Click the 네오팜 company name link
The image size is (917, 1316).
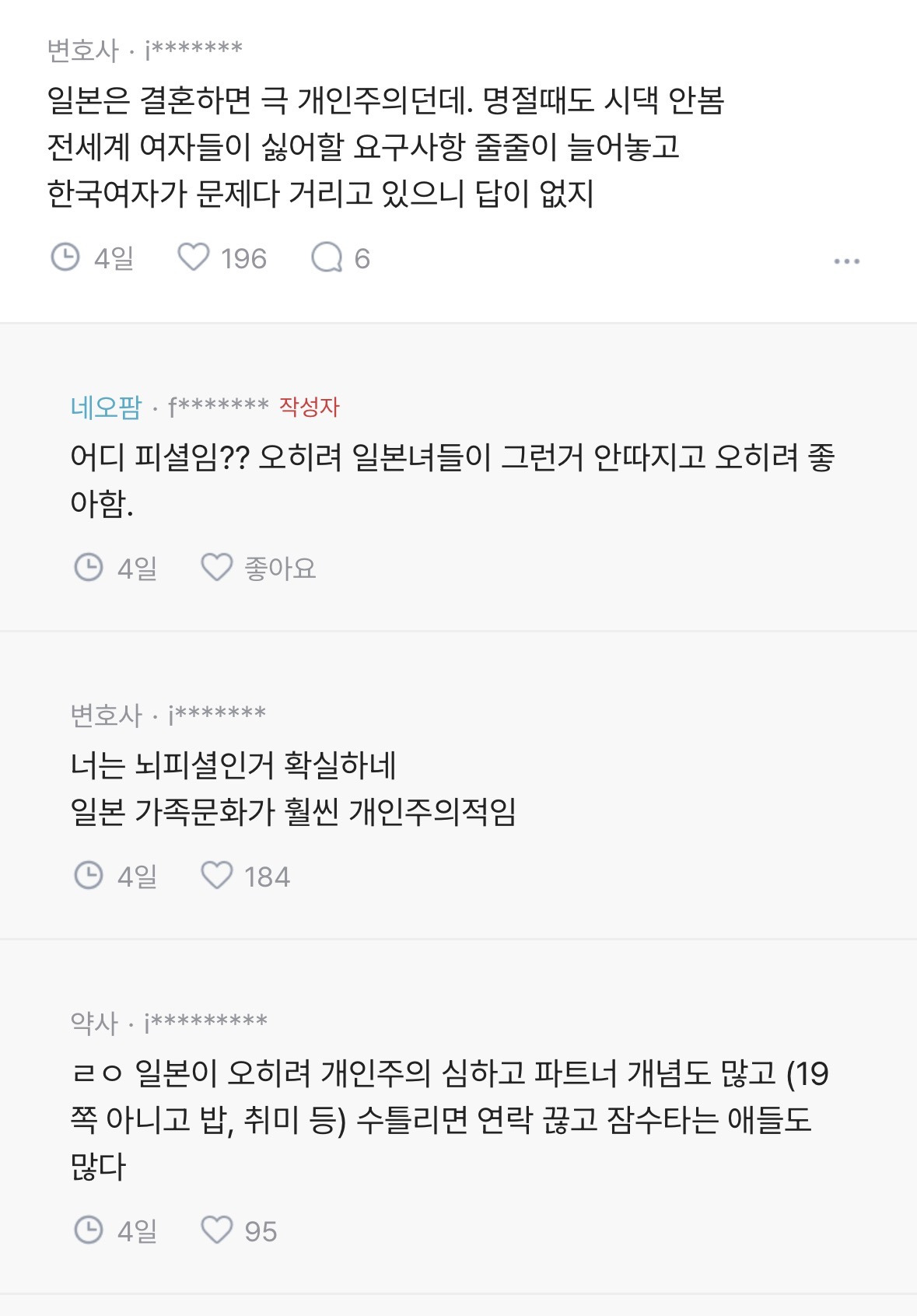point(106,407)
